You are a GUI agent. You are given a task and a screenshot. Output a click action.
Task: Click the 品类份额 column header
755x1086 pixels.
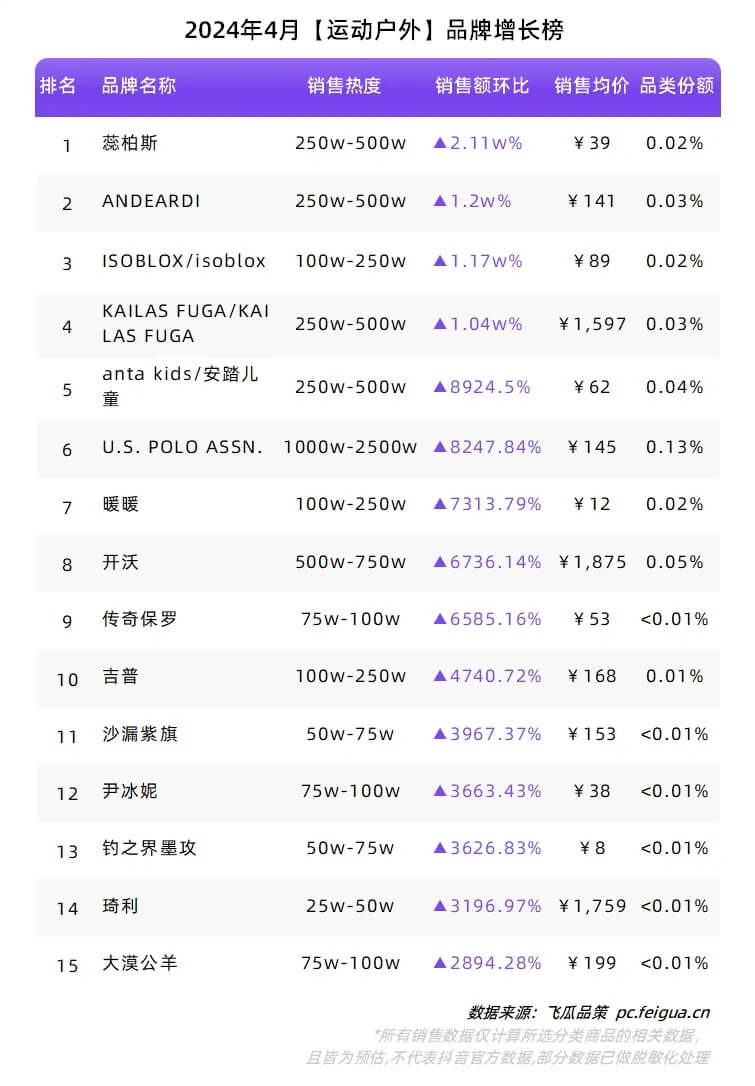677,86
